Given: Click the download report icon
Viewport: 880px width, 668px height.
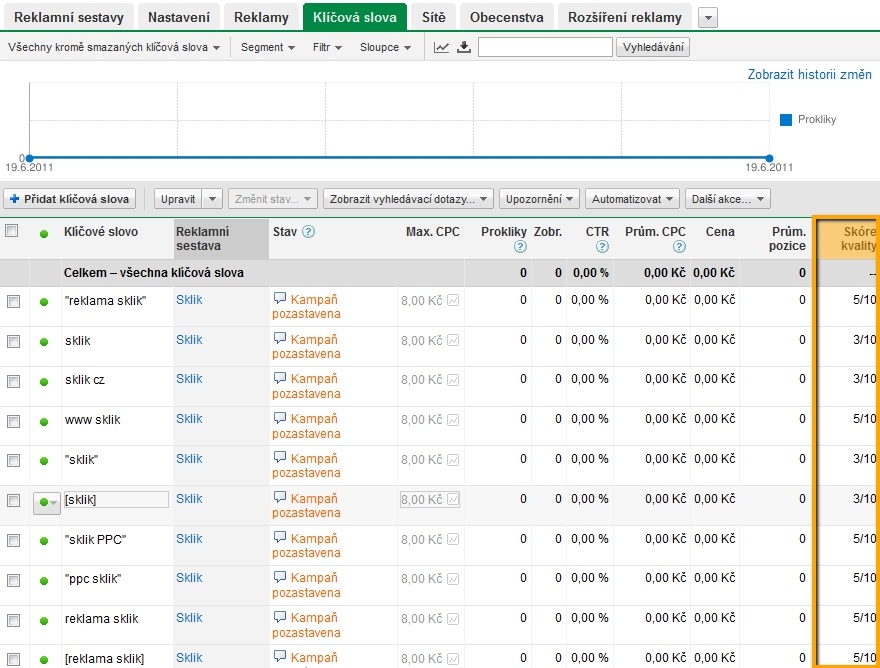Looking at the screenshot, I should tap(463, 47).
